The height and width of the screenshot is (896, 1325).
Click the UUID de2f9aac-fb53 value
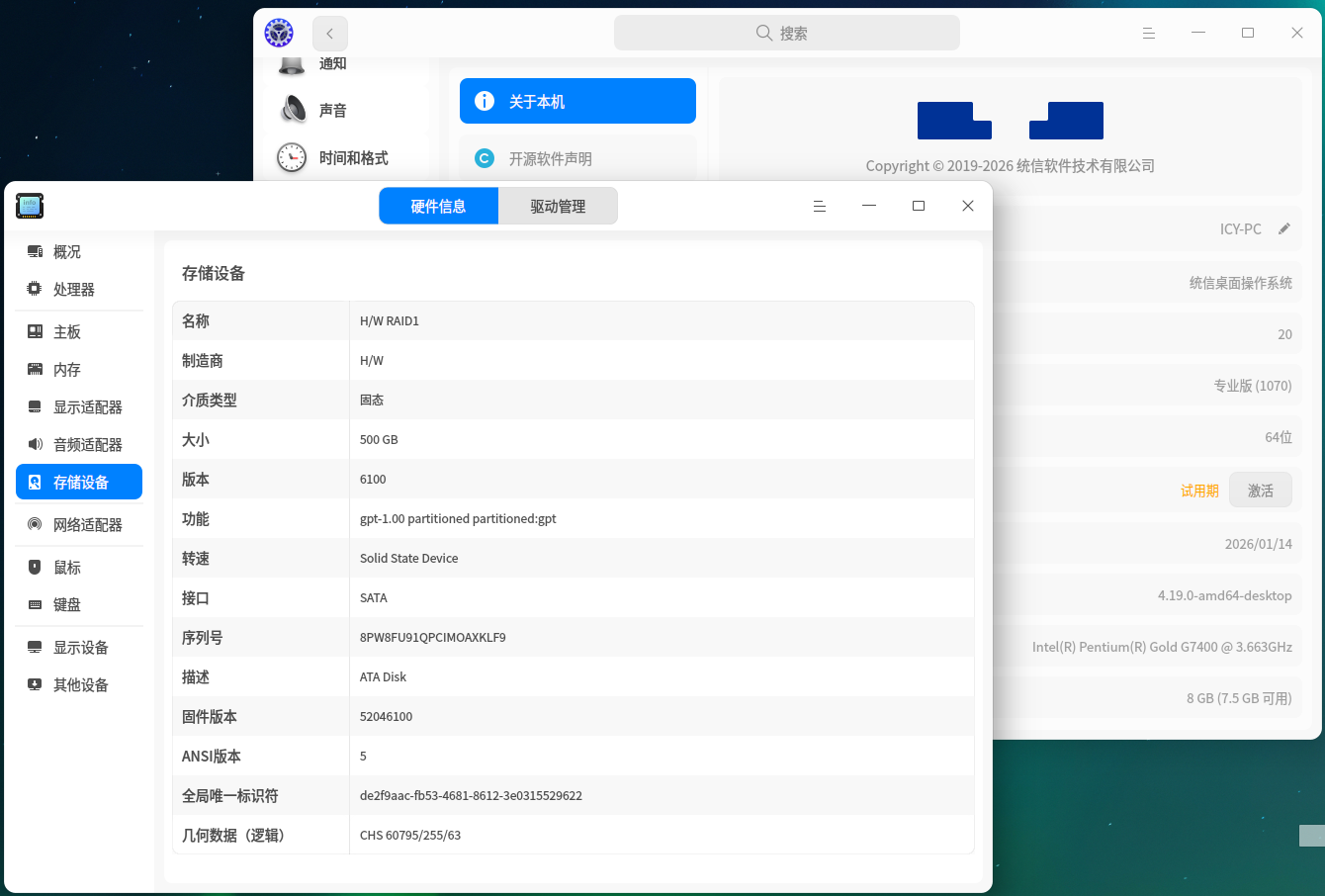pos(471,796)
